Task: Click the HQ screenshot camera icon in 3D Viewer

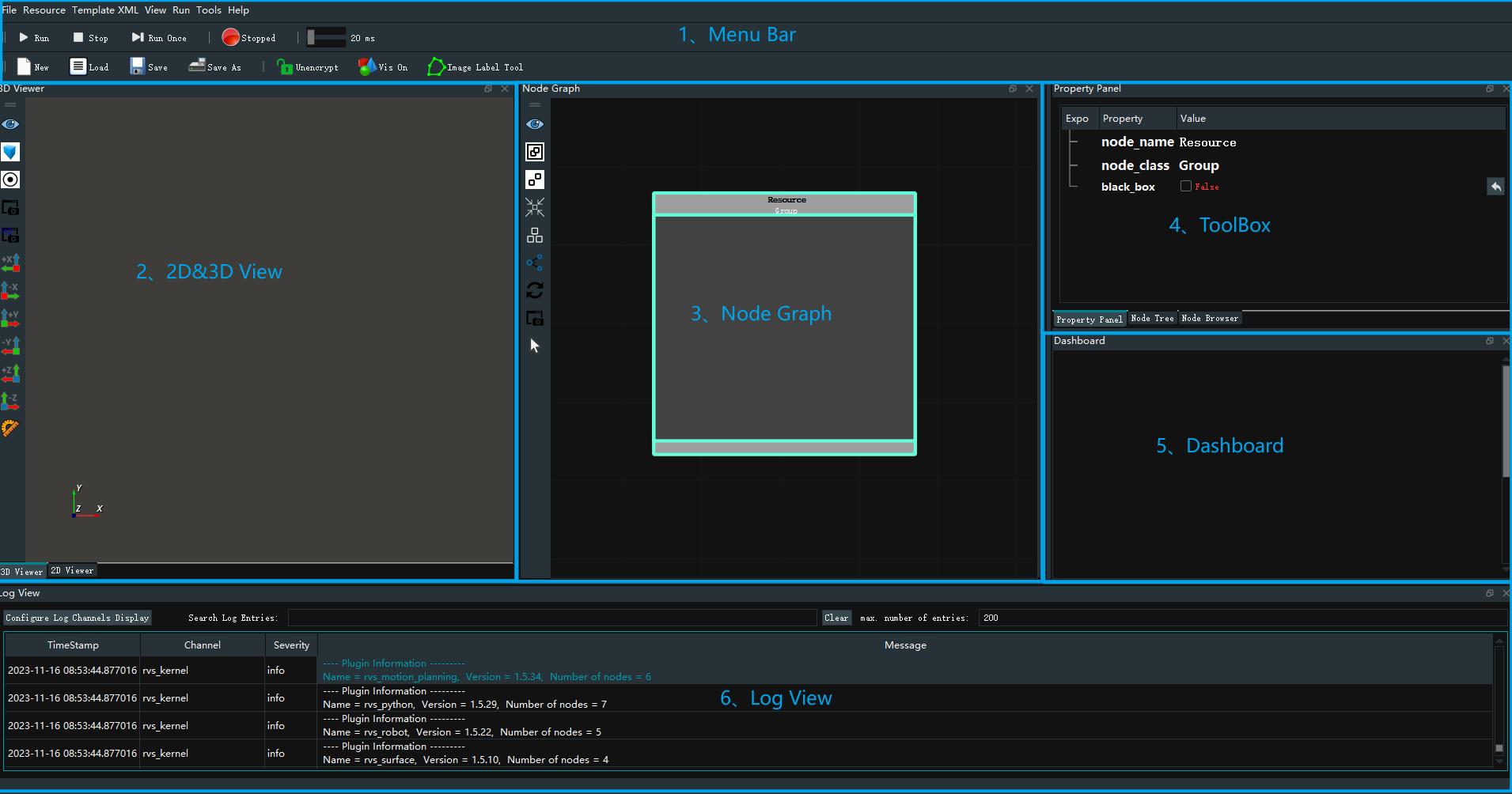Action: point(10,235)
